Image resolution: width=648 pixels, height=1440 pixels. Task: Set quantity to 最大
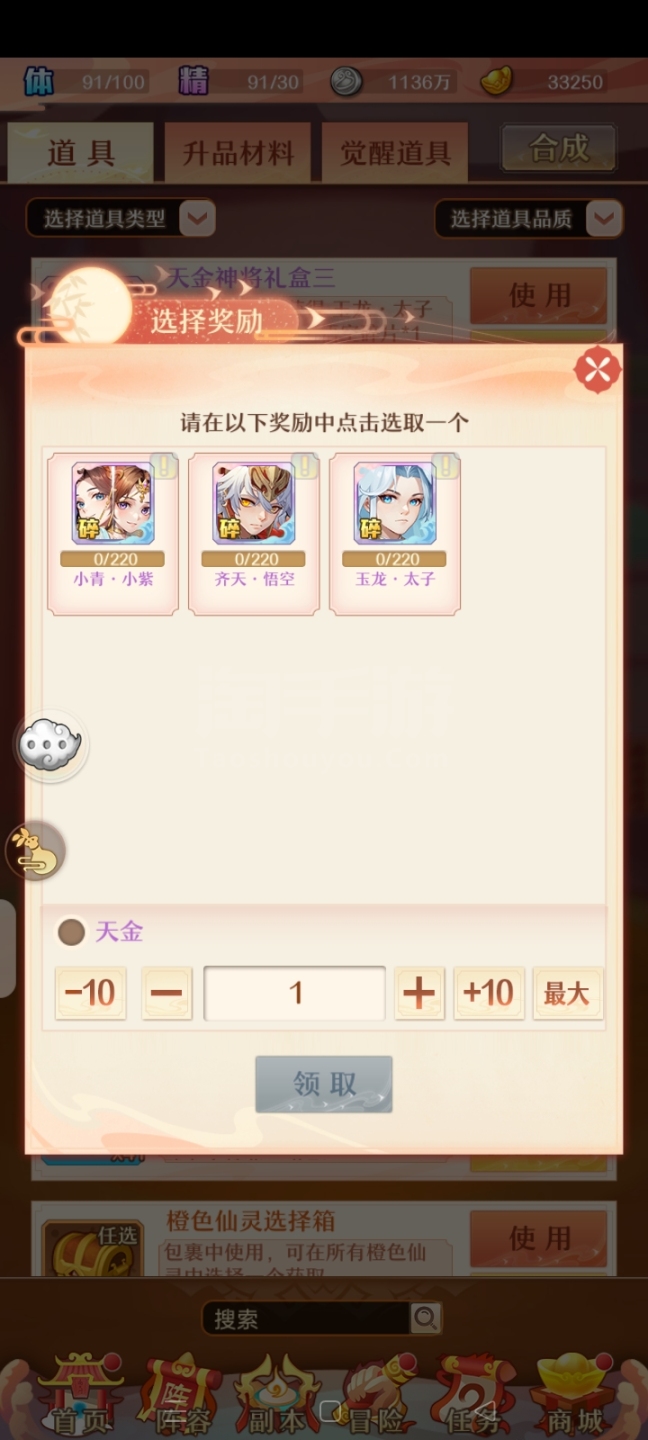point(567,993)
